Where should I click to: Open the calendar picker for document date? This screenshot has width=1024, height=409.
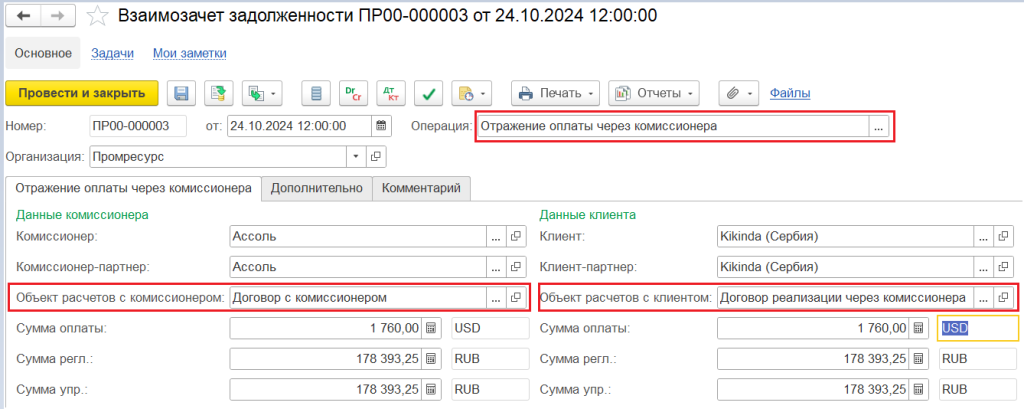coord(381,126)
